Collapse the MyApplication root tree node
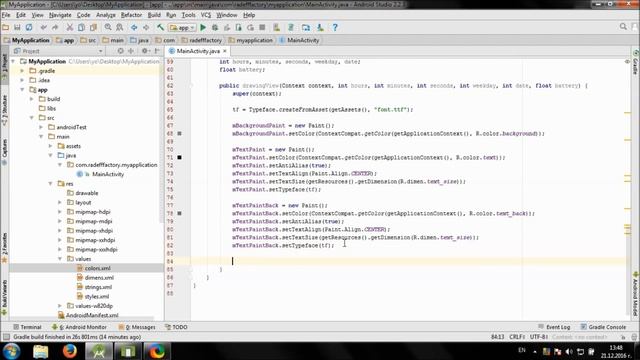 (x=13, y=61)
